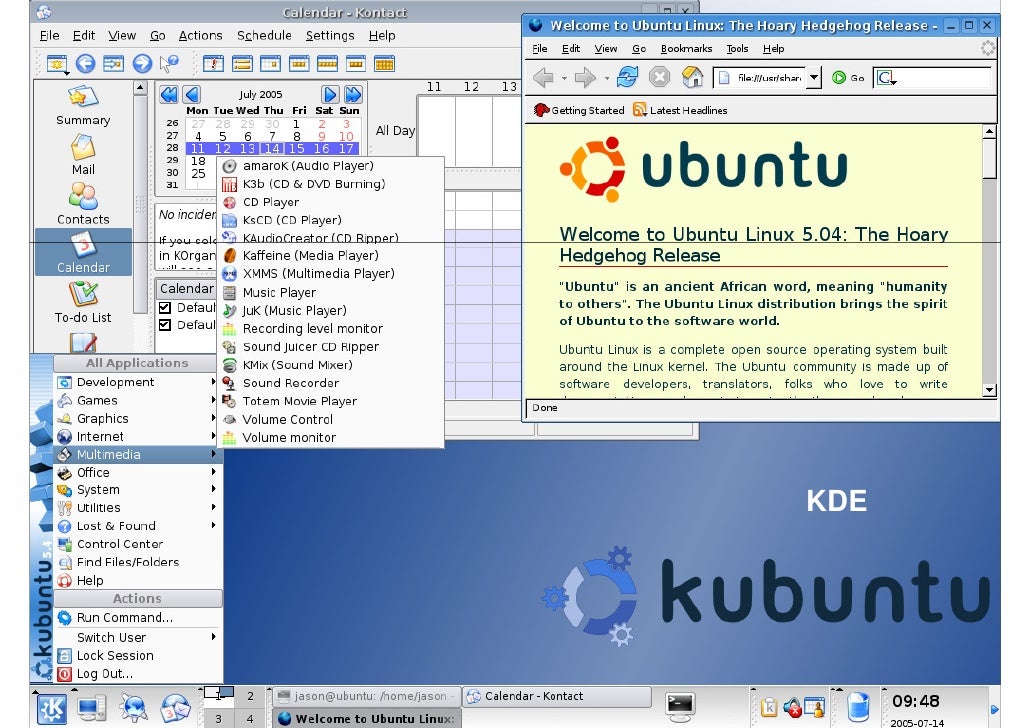Launch Kontact from the panel launcher icon
This screenshot has height=728, width=1030.
click(x=175, y=708)
